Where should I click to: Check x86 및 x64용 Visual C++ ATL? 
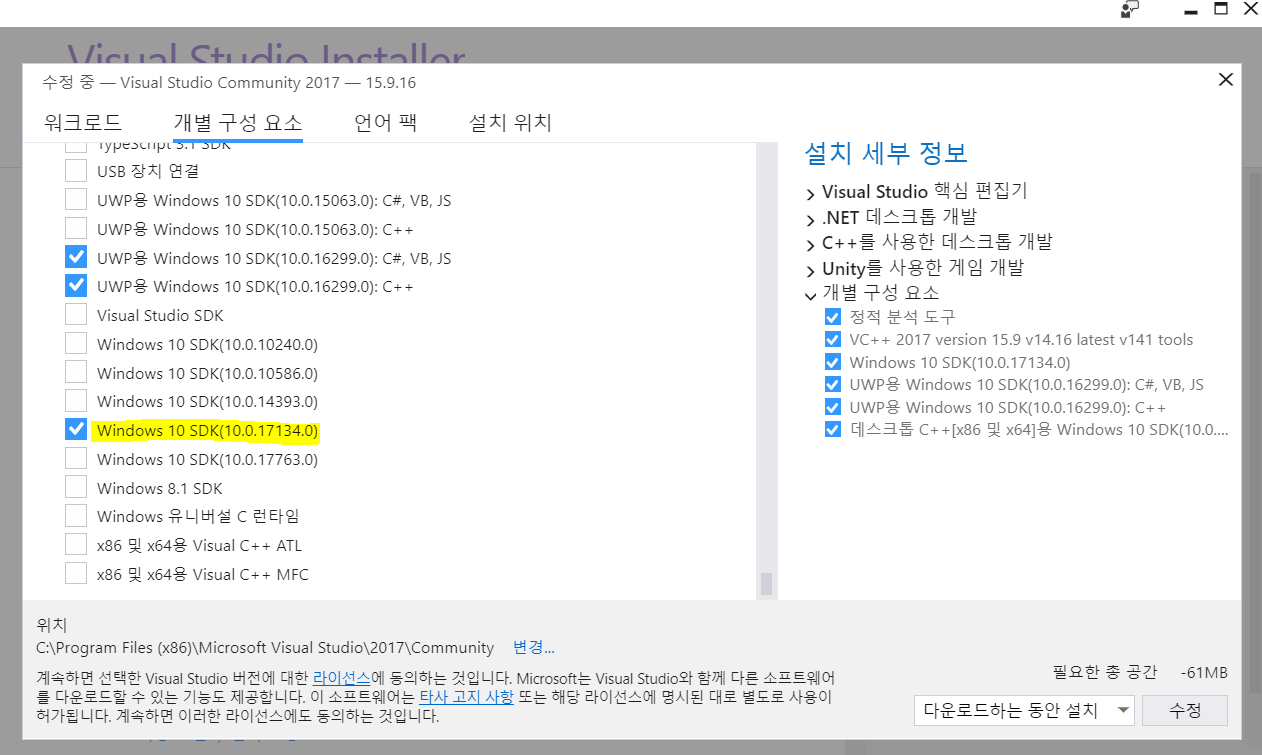(76, 545)
